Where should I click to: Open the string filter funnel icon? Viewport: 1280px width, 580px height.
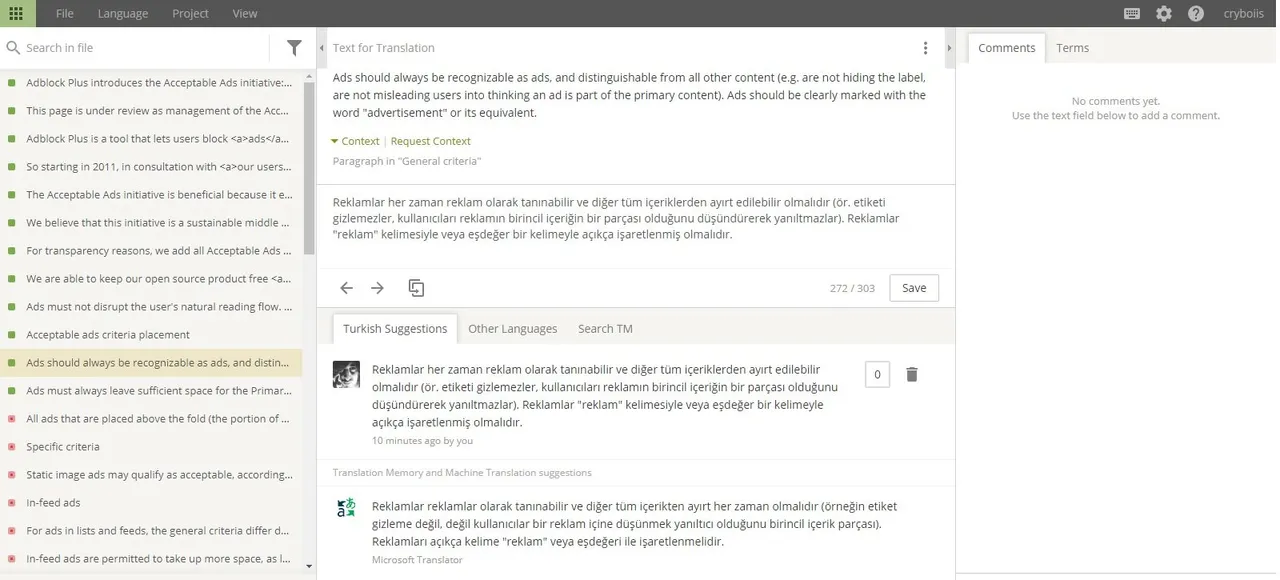(x=294, y=48)
